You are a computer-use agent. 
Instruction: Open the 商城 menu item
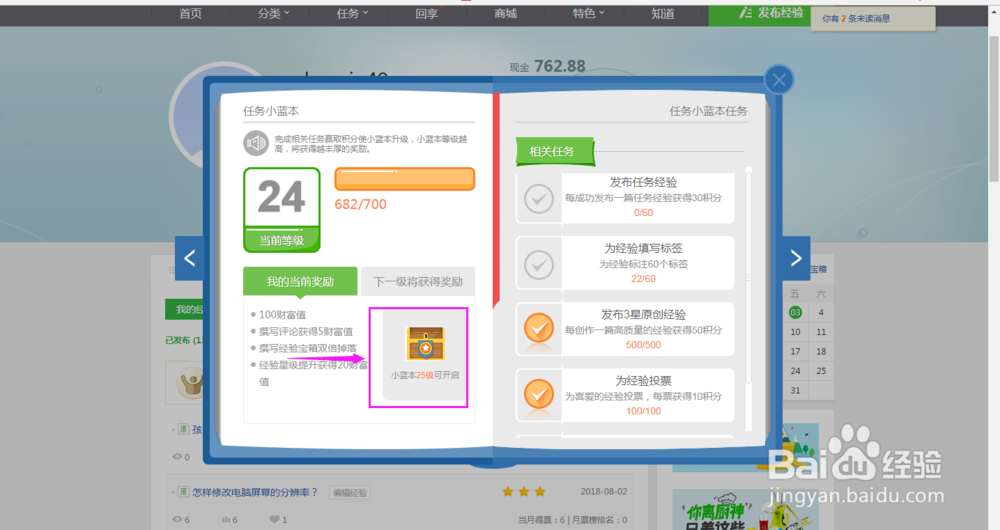(505, 13)
